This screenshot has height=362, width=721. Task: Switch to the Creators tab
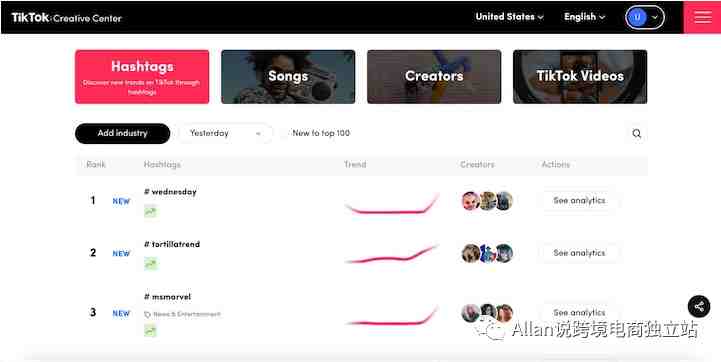[434, 77]
